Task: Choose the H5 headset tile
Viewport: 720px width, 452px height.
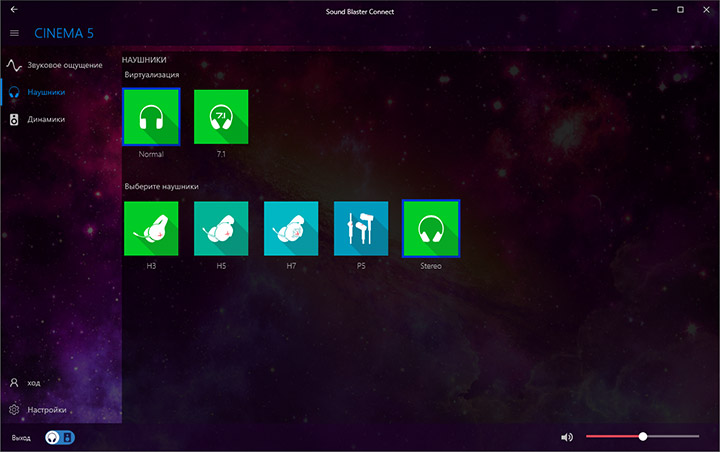Action: (x=221, y=228)
